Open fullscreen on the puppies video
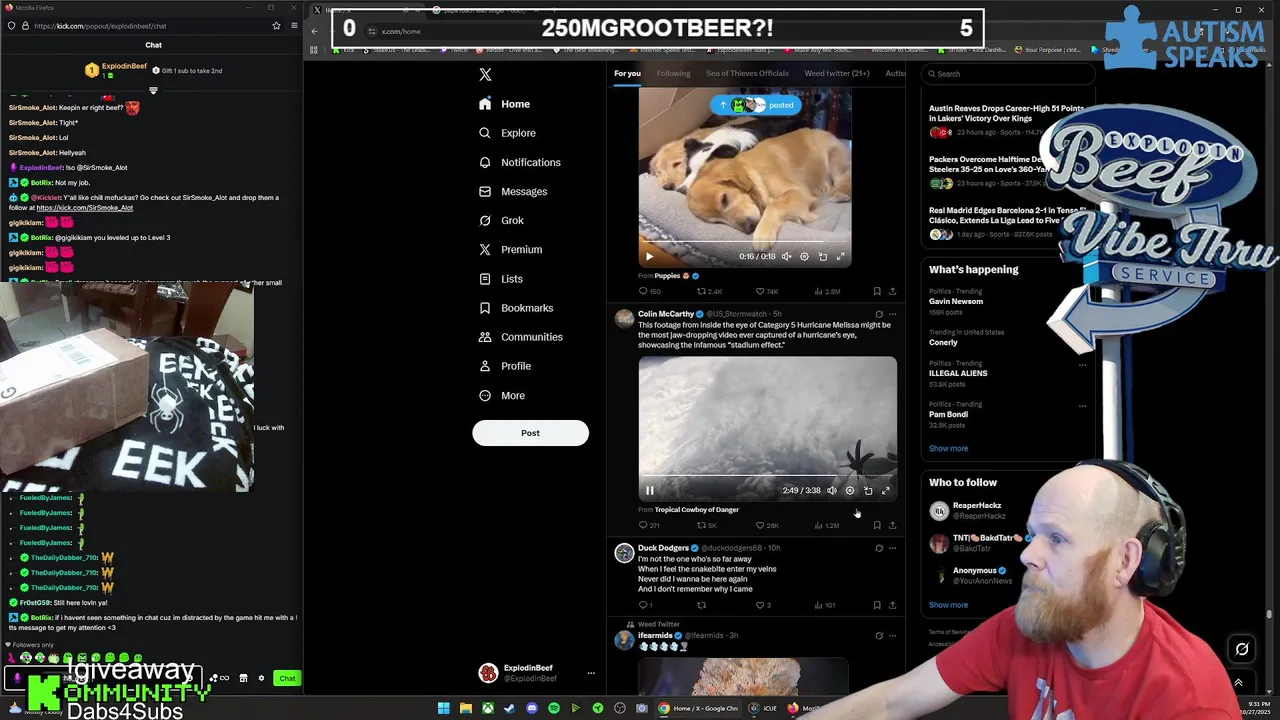The height and width of the screenshot is (720, 1280). 840,256
